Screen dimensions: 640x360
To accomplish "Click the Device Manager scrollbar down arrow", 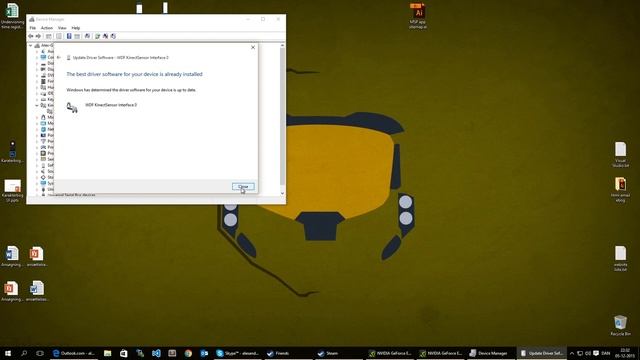I will pos(282,193).
